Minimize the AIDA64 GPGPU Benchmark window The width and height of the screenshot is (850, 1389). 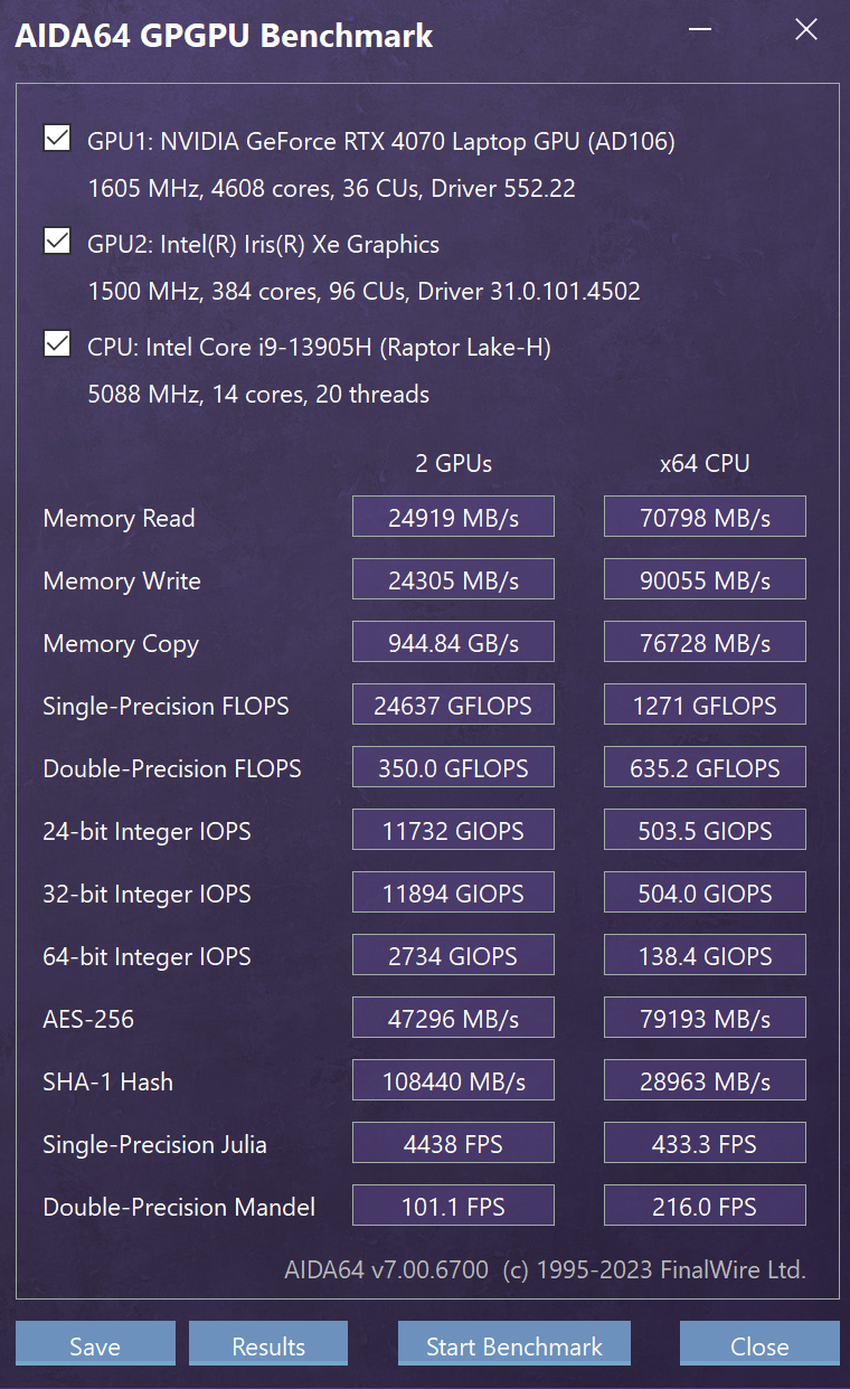(700, 30)
